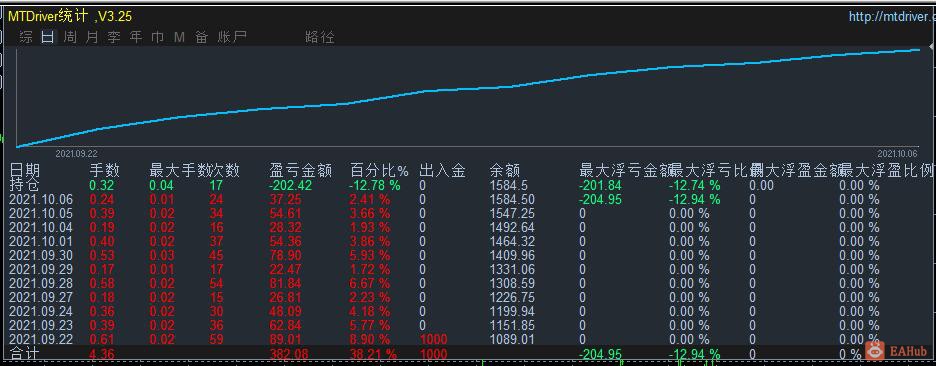Click the 出入金 column header

pos(442,171)
